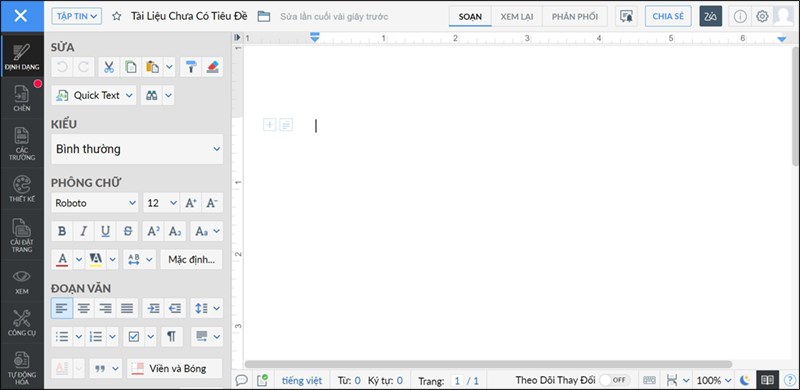Show paragraph marks pilcrow
800x390 pixels.
pyautogui.click(x=172, y=337)
